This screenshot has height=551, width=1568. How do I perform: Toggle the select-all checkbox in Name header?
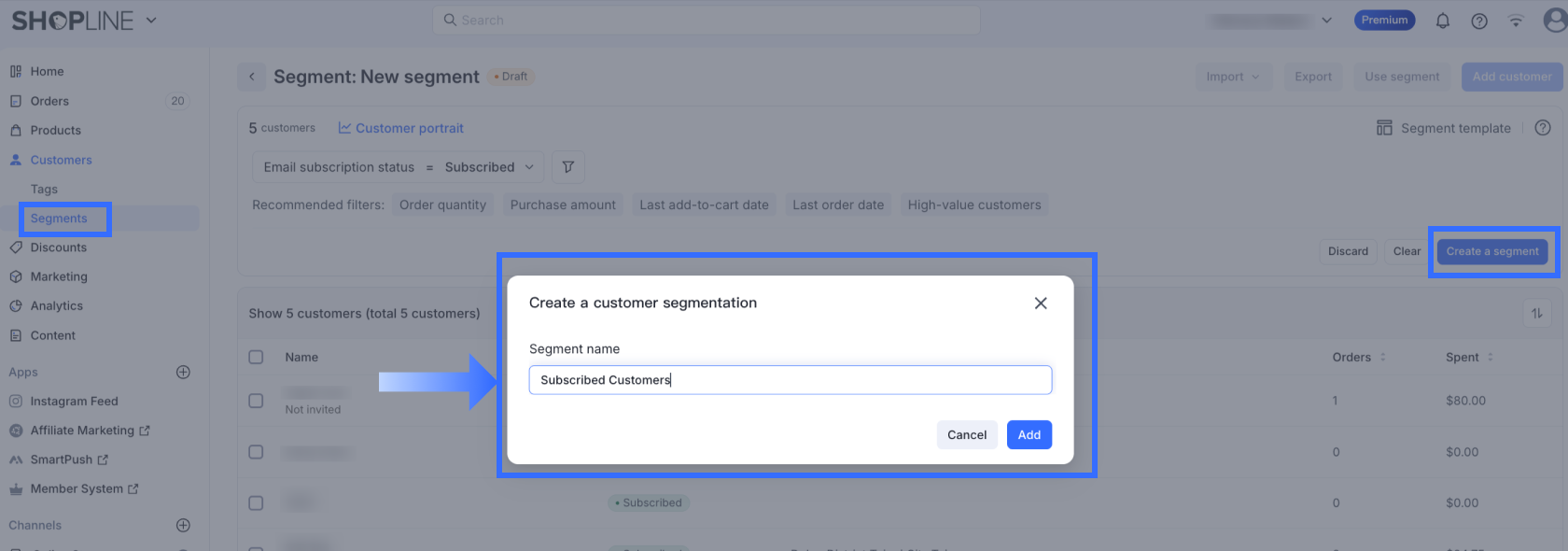click(x=256, y=357)
